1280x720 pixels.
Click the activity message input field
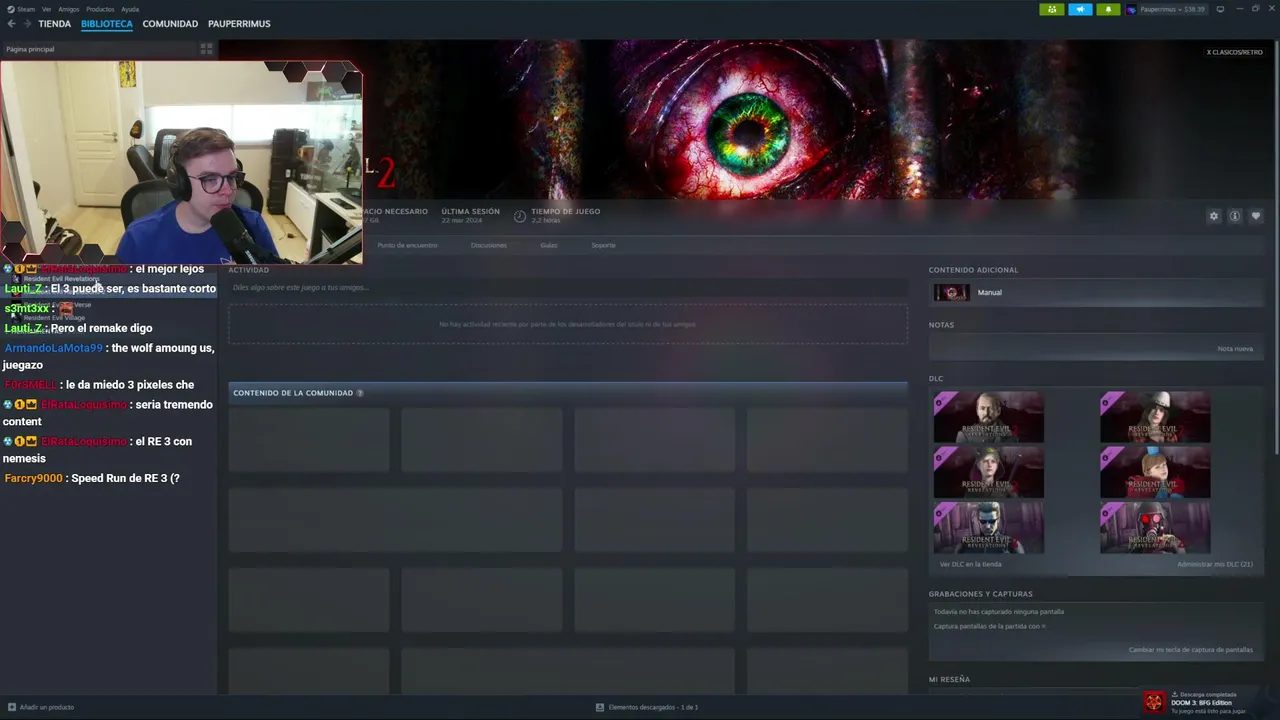coord(568,287)
